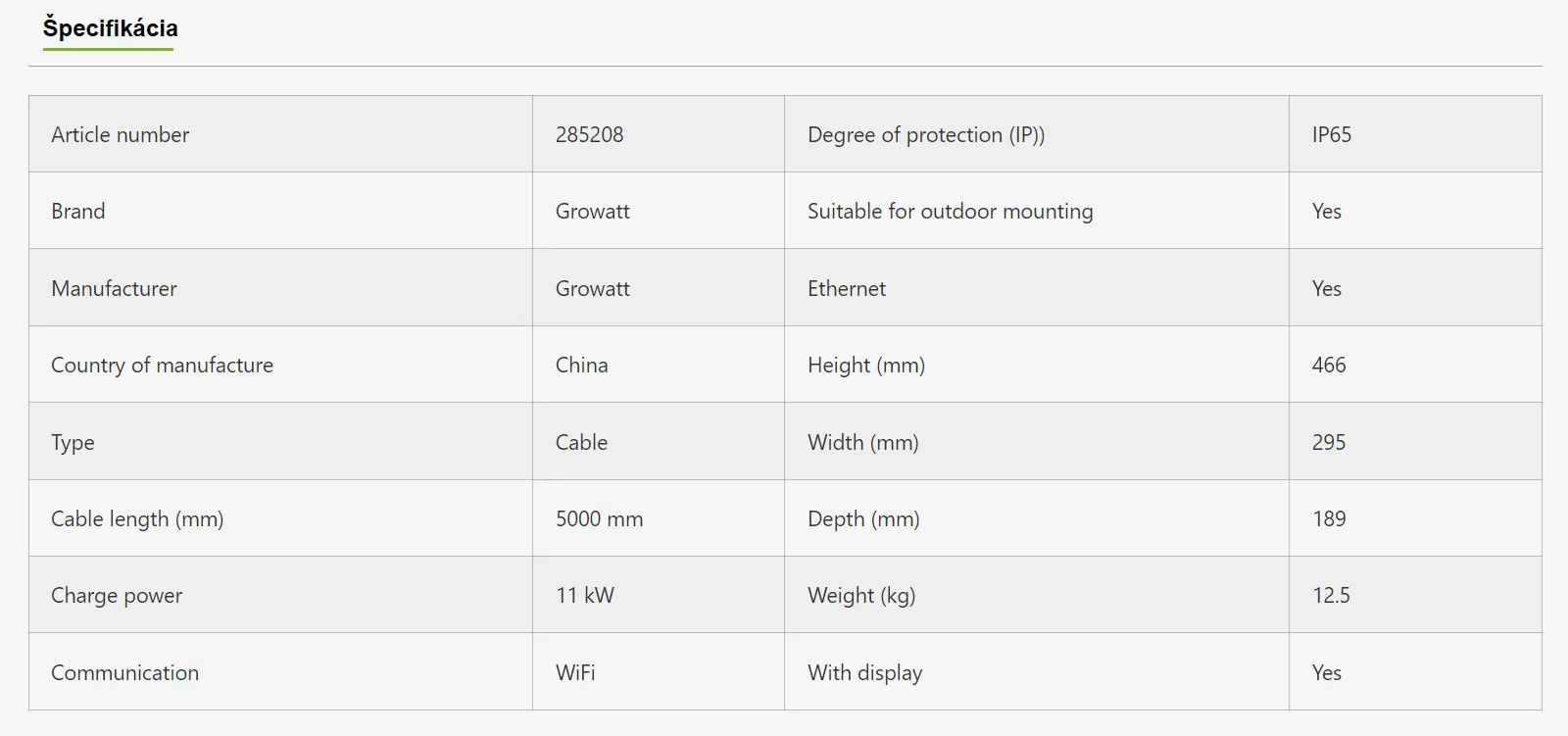Select the Cable length value 5000 mm
The image size is (1568, 736).
tap(599, 518)
